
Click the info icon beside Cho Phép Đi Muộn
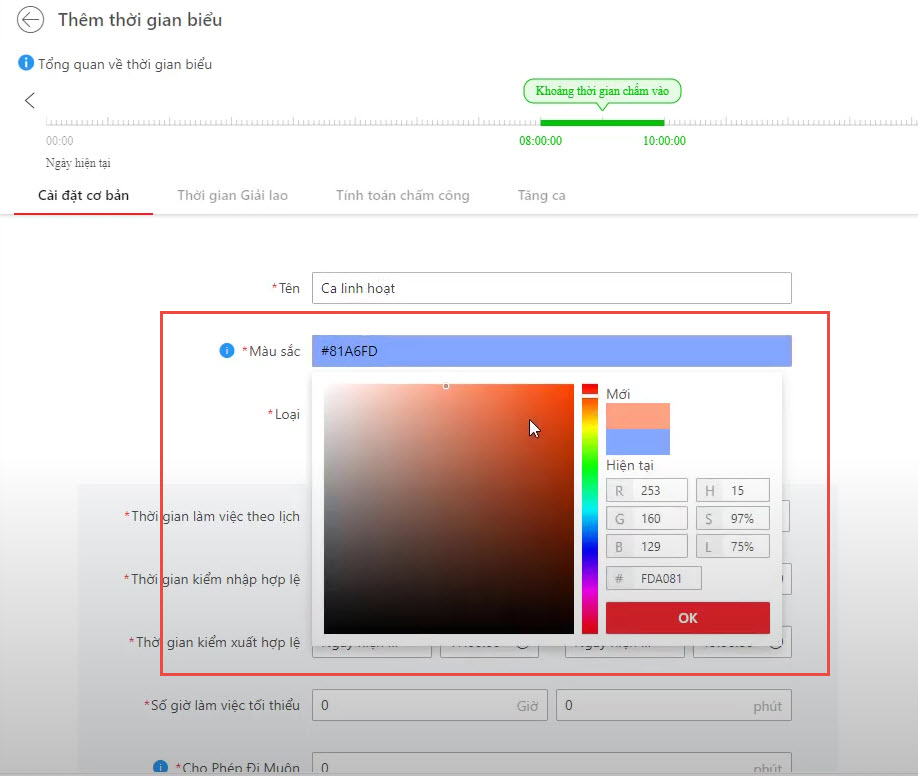point(160,767)
